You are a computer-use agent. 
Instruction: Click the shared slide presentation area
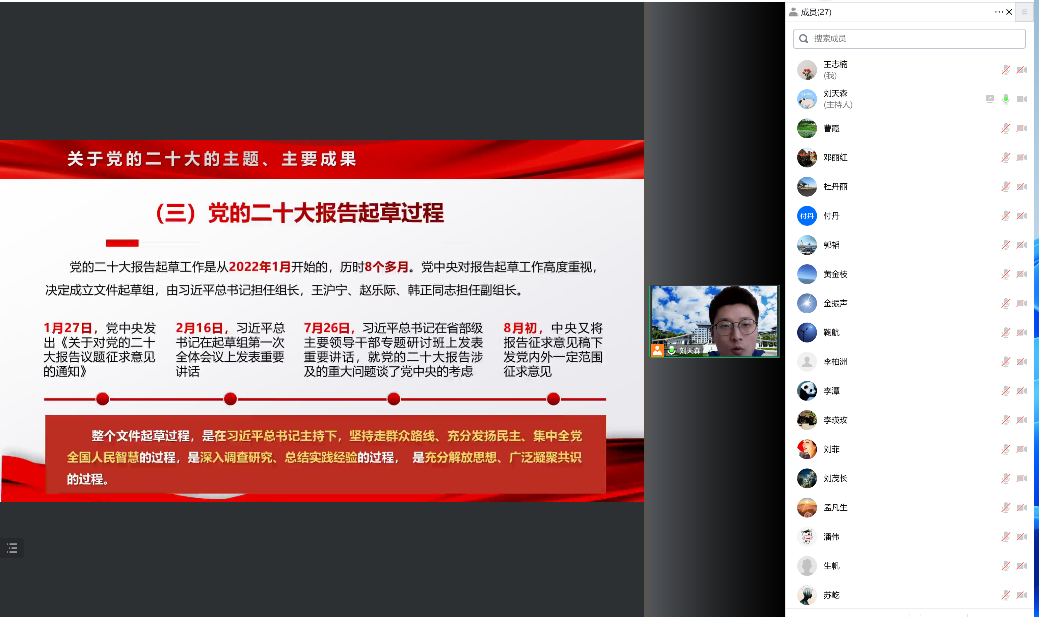coord(322,320)
